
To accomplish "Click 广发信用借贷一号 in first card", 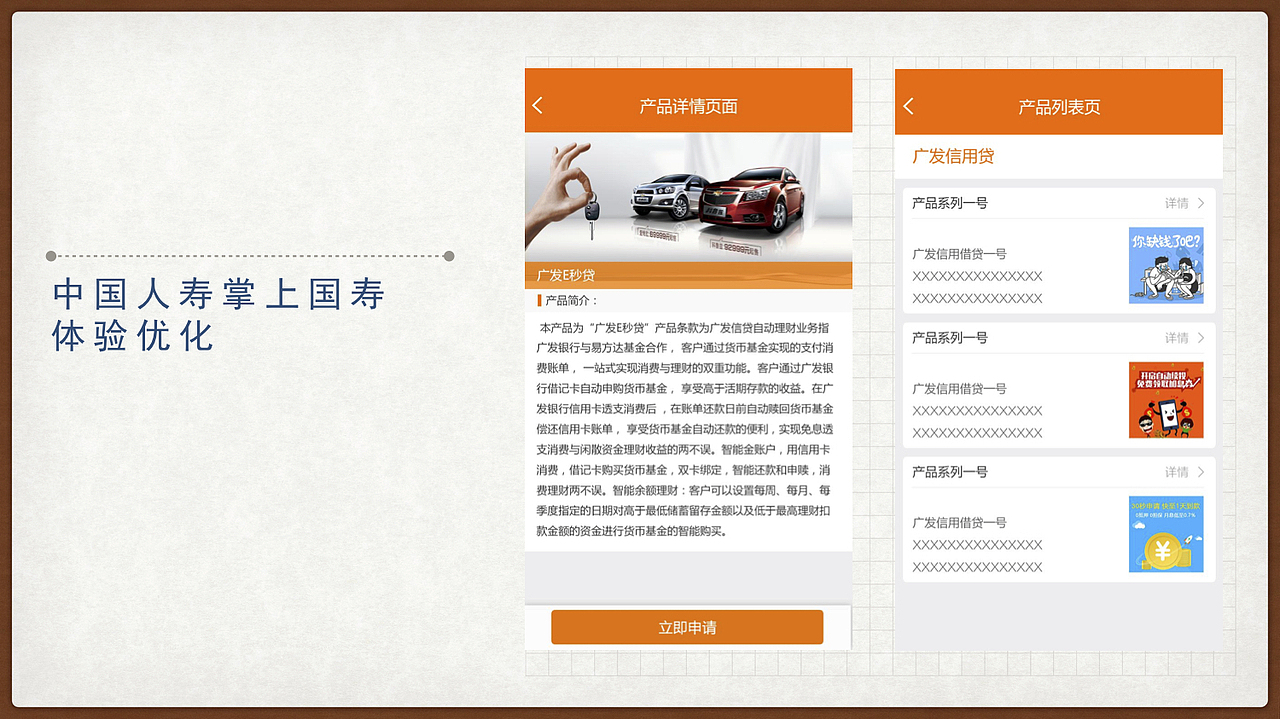I will 959,254.
